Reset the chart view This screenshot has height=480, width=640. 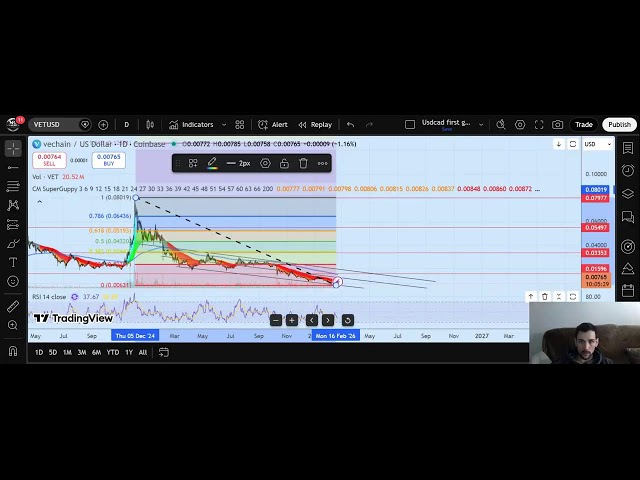tap(347, 320)
